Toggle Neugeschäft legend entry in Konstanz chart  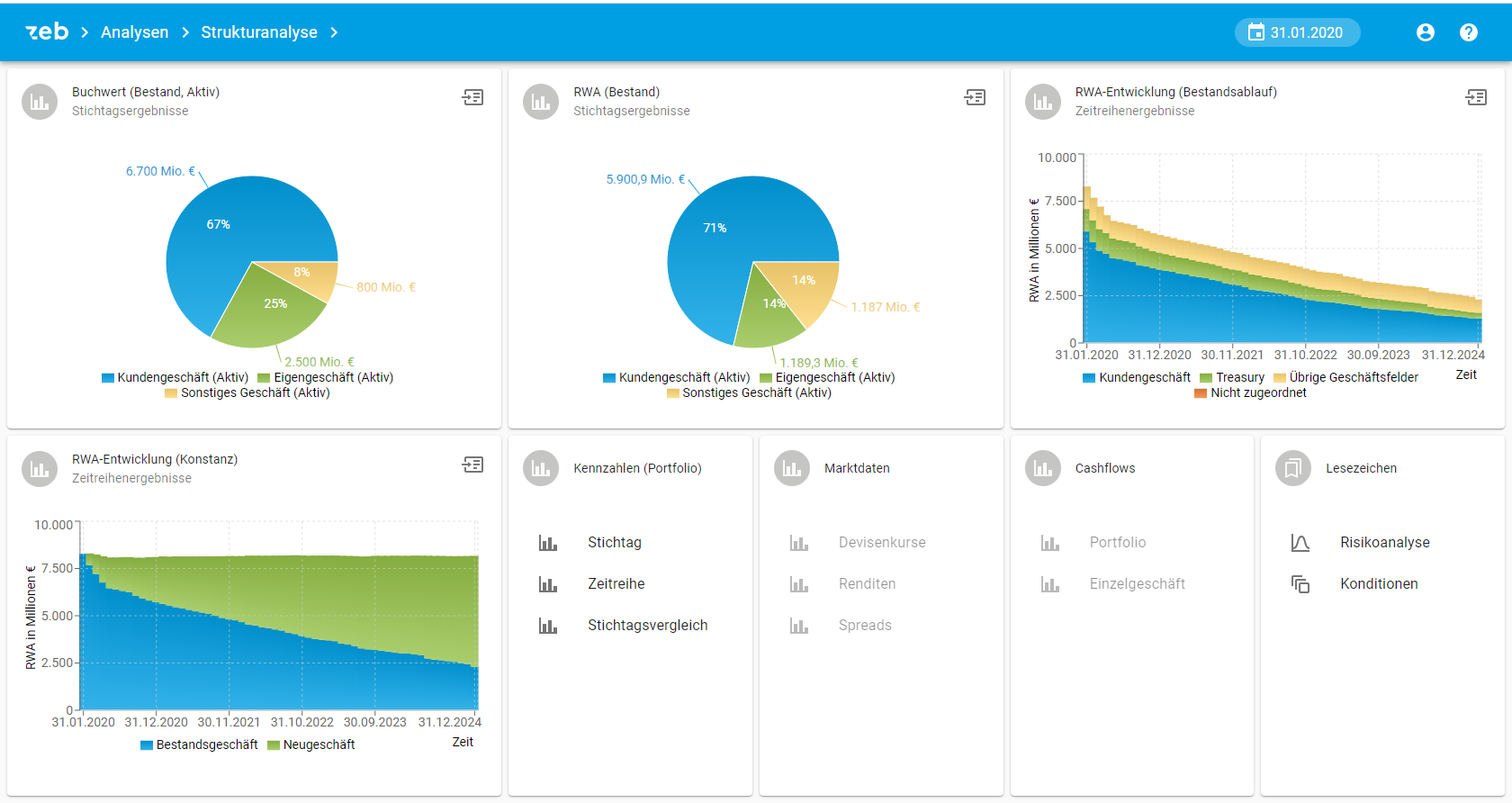(311, 745)
